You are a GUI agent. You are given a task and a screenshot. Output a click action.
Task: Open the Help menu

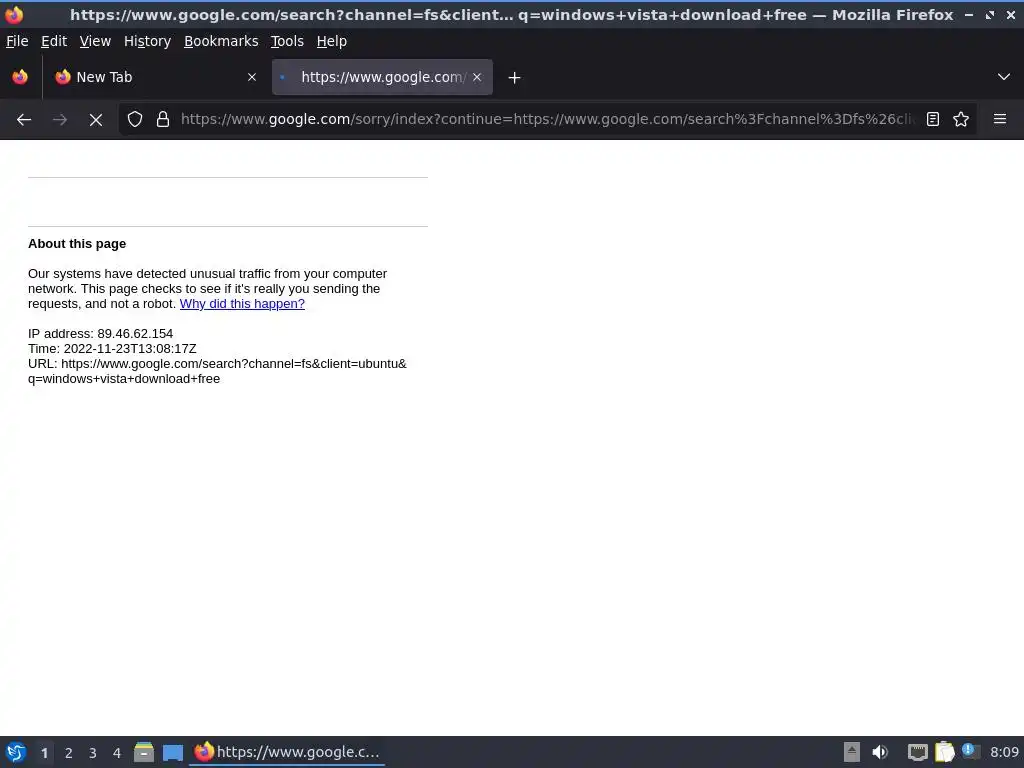click(331, 41)
